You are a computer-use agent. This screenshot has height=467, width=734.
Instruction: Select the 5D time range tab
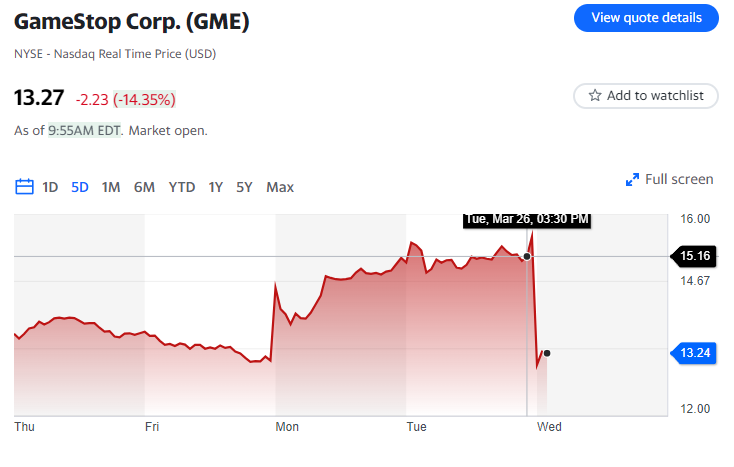[80, 187]
